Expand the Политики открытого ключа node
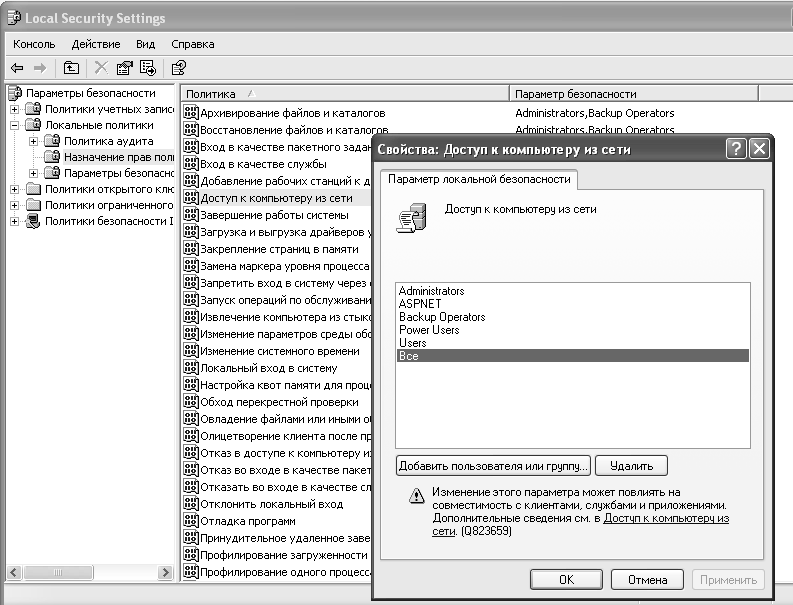 (x=15, y=189)
